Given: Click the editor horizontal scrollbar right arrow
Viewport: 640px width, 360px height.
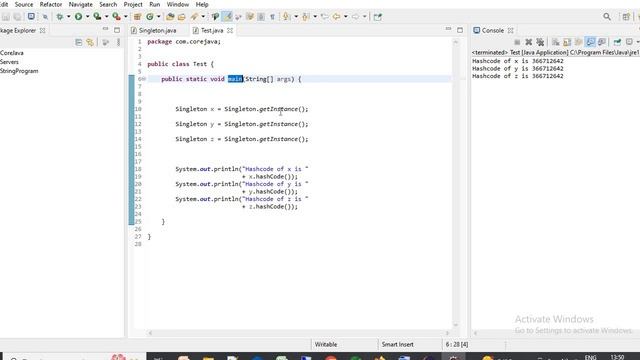Looking at the screenshot, I should pos(447,333).
